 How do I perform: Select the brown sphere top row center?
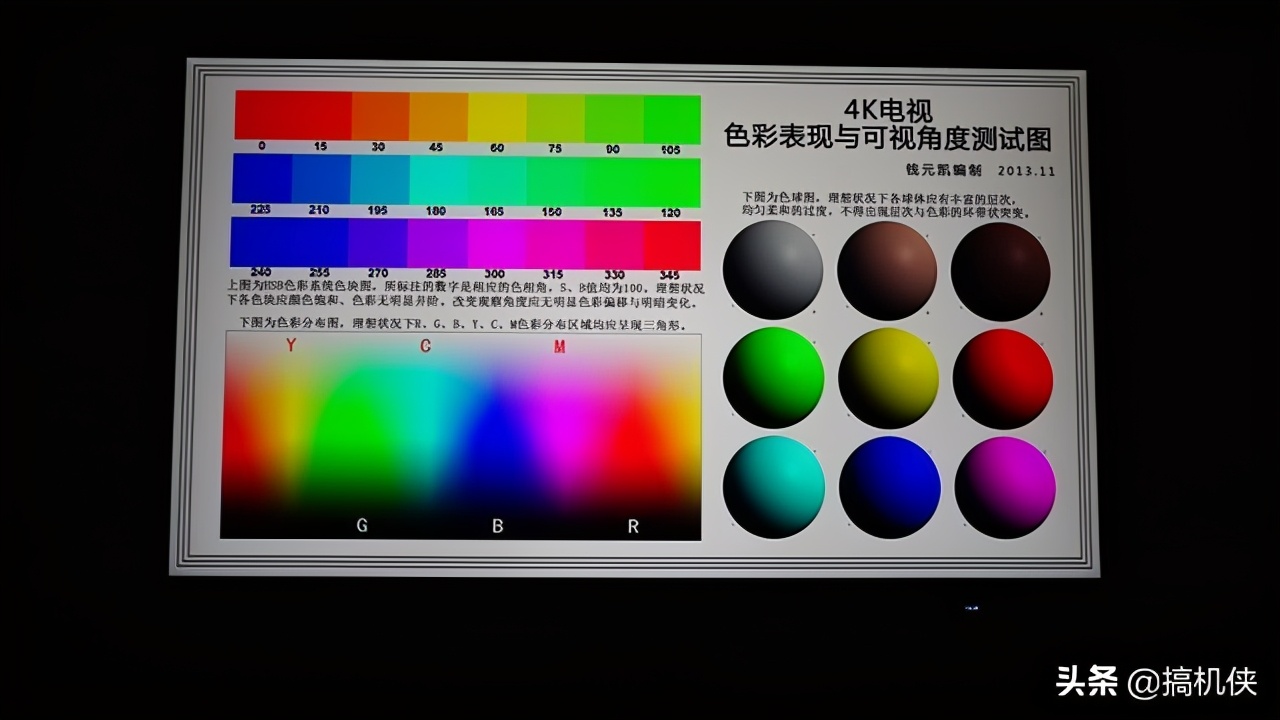888,268
